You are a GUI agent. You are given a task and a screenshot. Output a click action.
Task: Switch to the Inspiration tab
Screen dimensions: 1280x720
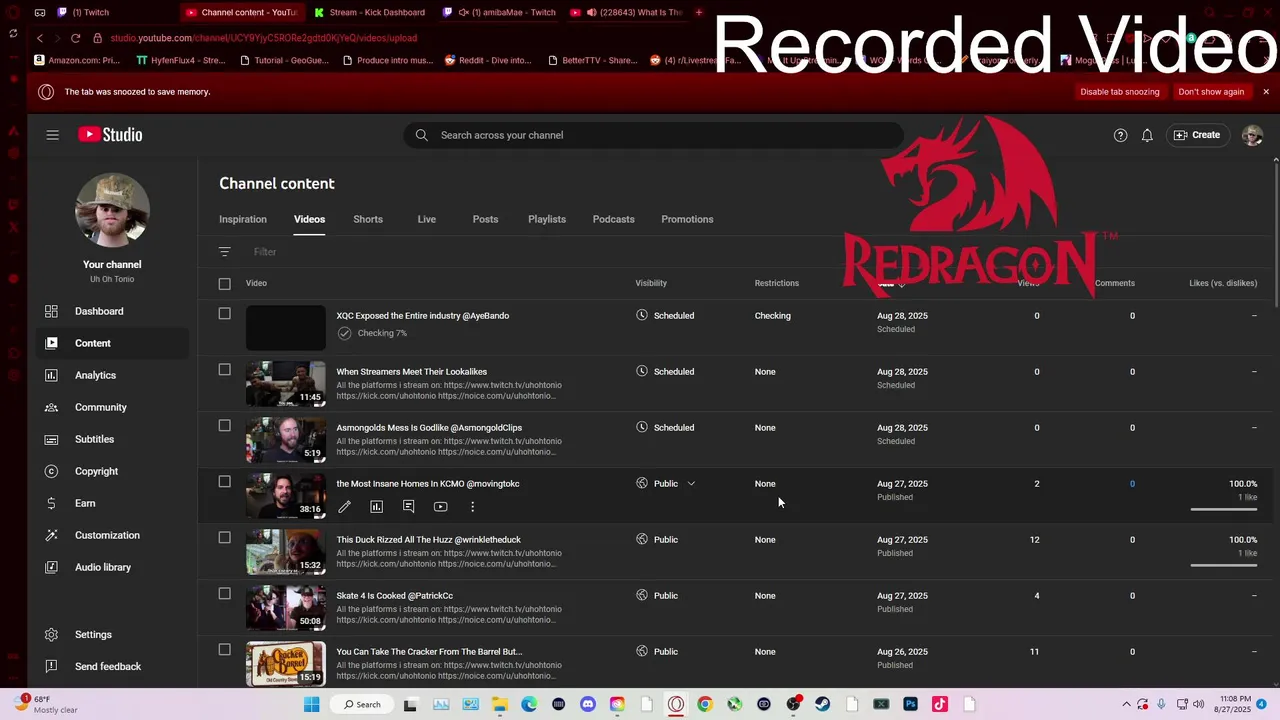(243, 219)
